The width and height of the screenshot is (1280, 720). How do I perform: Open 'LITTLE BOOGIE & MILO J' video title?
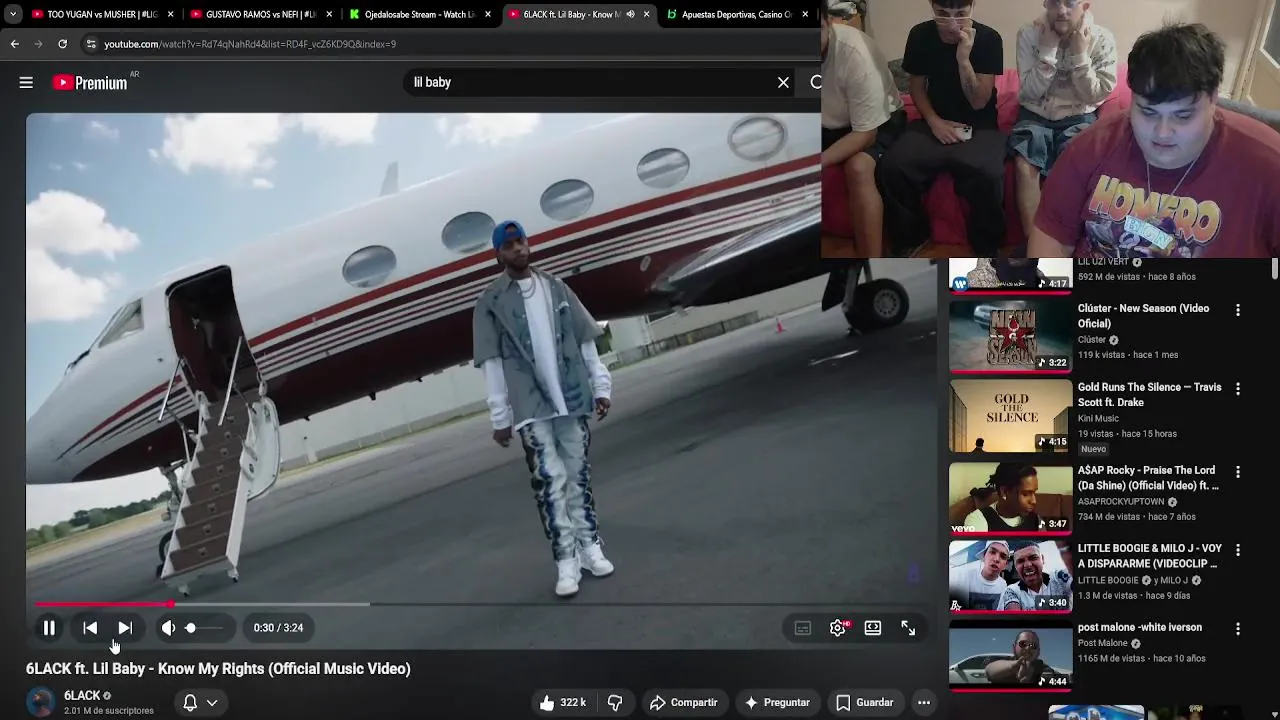coord(1150,556)
